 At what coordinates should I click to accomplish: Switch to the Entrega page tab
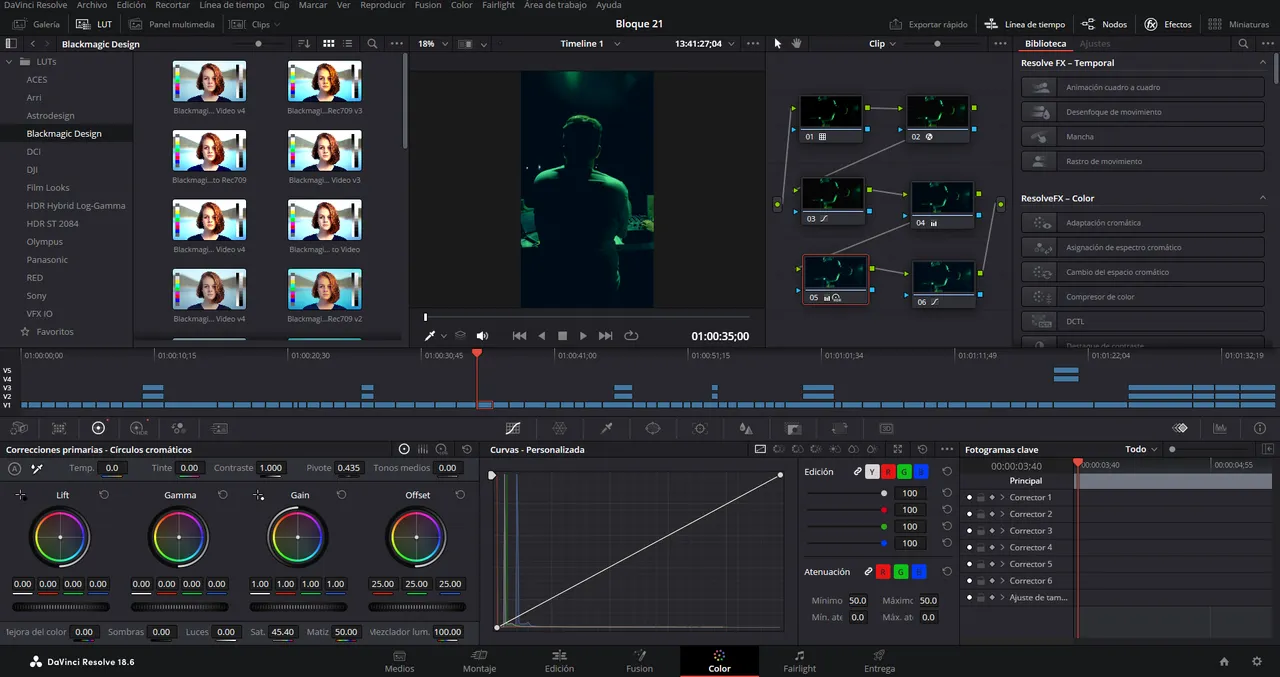pos(880,662)
